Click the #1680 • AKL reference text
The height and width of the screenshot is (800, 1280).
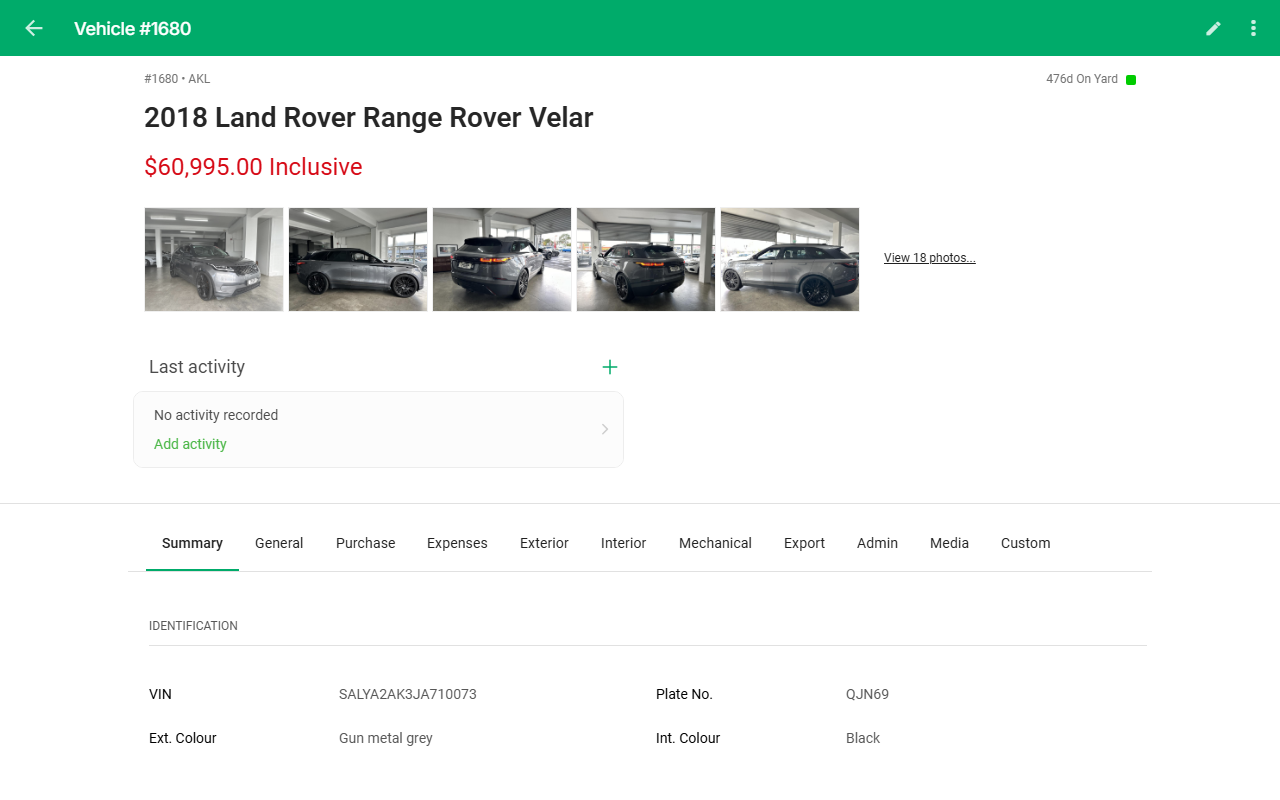[x=177, y=79]
